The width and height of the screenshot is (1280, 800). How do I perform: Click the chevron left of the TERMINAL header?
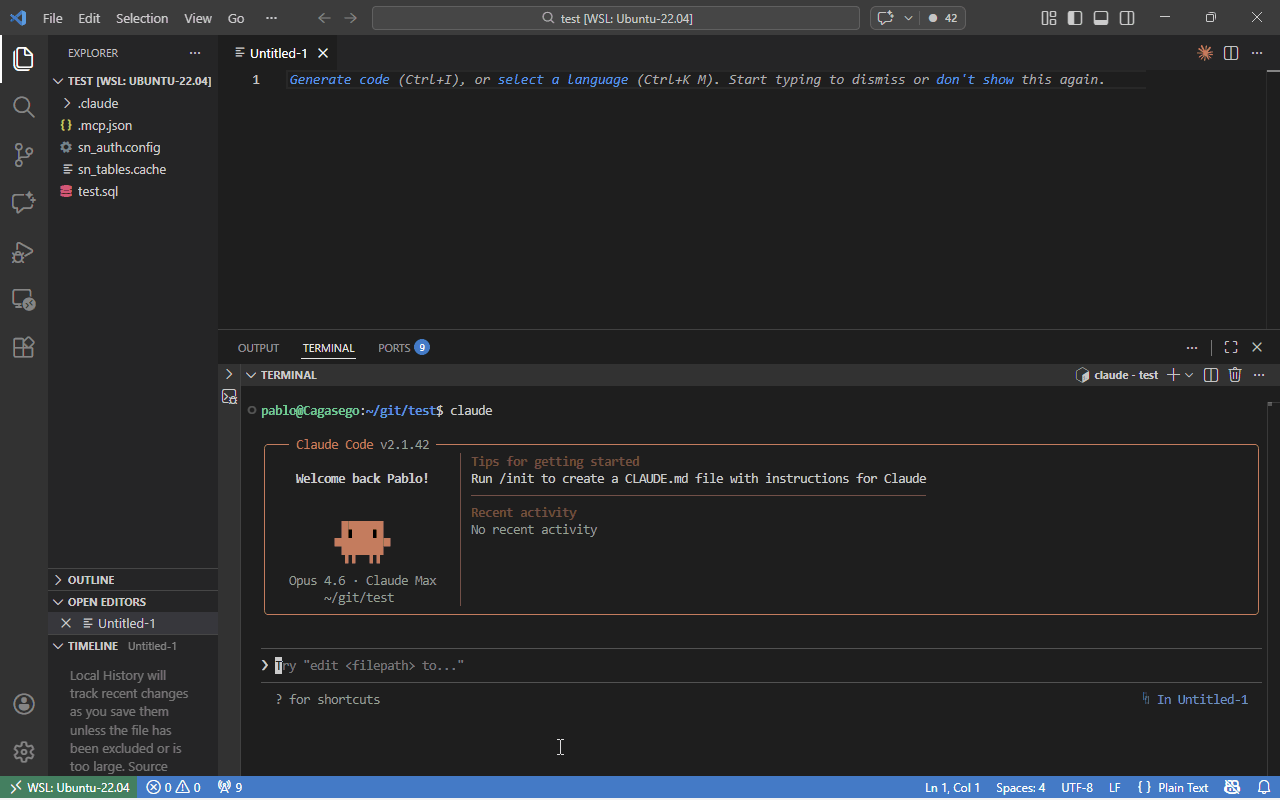coord(229,374)
